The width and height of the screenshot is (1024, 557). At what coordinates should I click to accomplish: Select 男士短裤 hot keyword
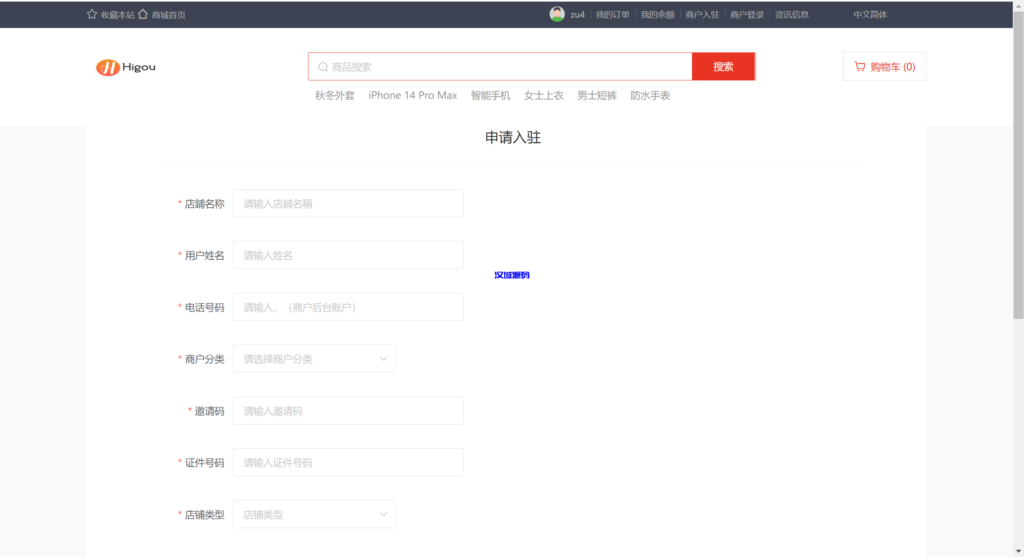pos(597,95)
